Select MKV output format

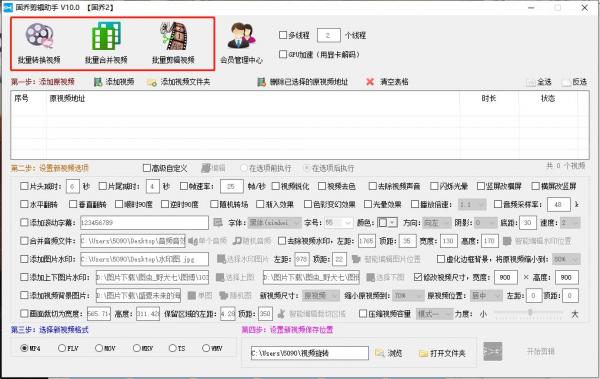(x=137, y=348)
